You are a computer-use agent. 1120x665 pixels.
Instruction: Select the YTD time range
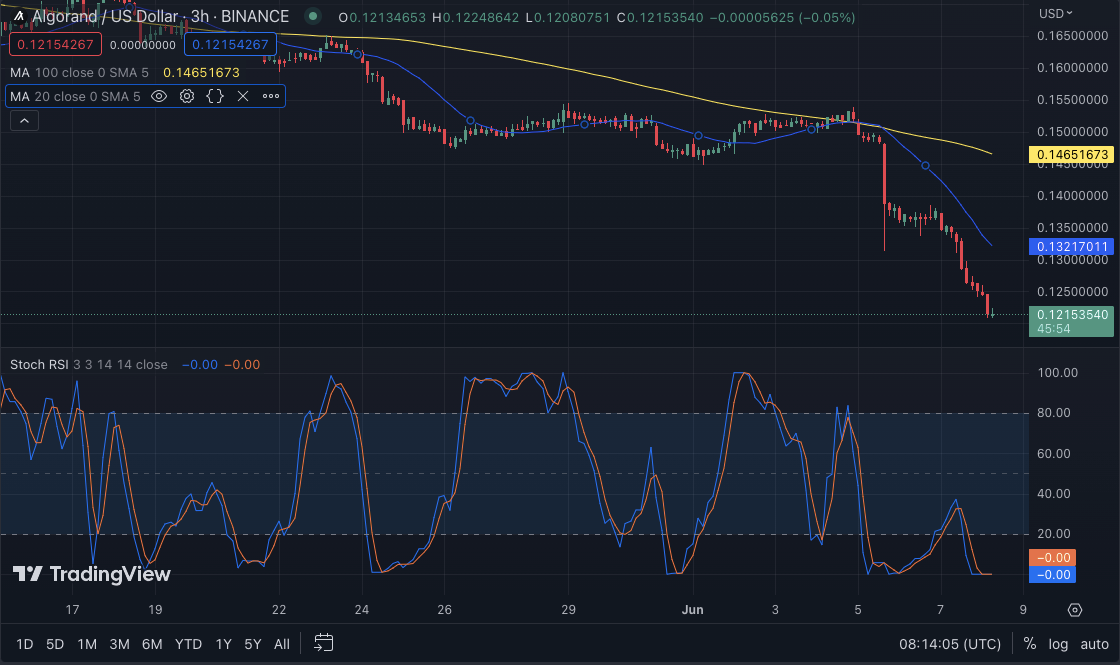point(188,644)
